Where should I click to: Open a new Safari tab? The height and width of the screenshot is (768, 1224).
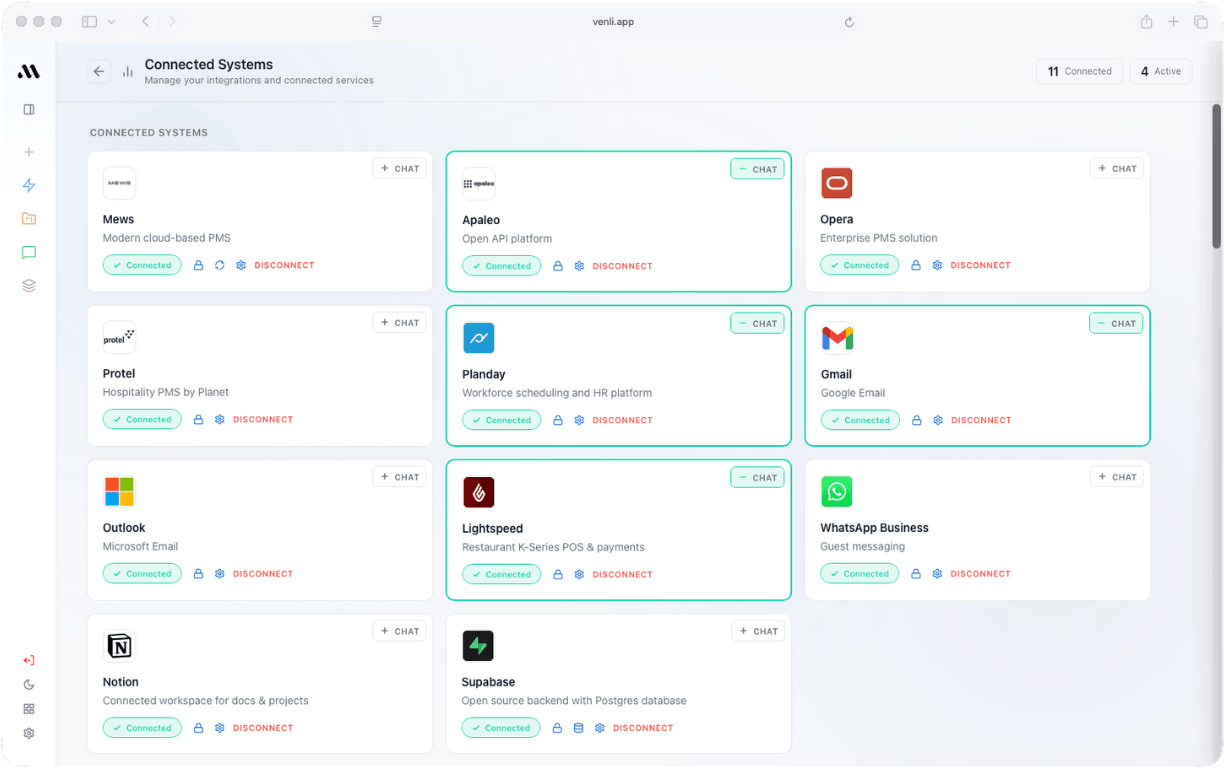pyautogui.click(x=1173, y=22)
